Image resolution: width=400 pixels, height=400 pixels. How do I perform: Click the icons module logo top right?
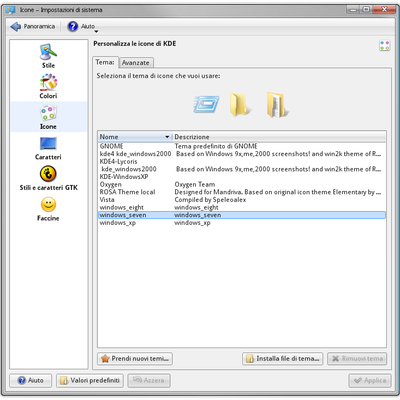click(384, 45)
